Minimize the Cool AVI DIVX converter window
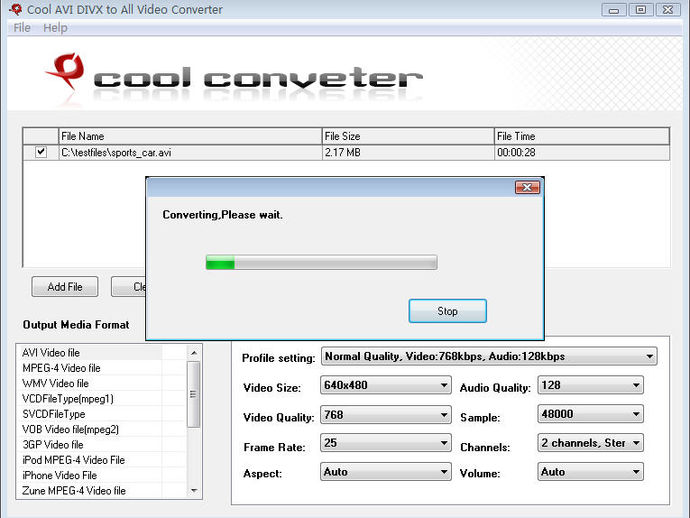This screenshot has height=518, width=690. point(614,10)
